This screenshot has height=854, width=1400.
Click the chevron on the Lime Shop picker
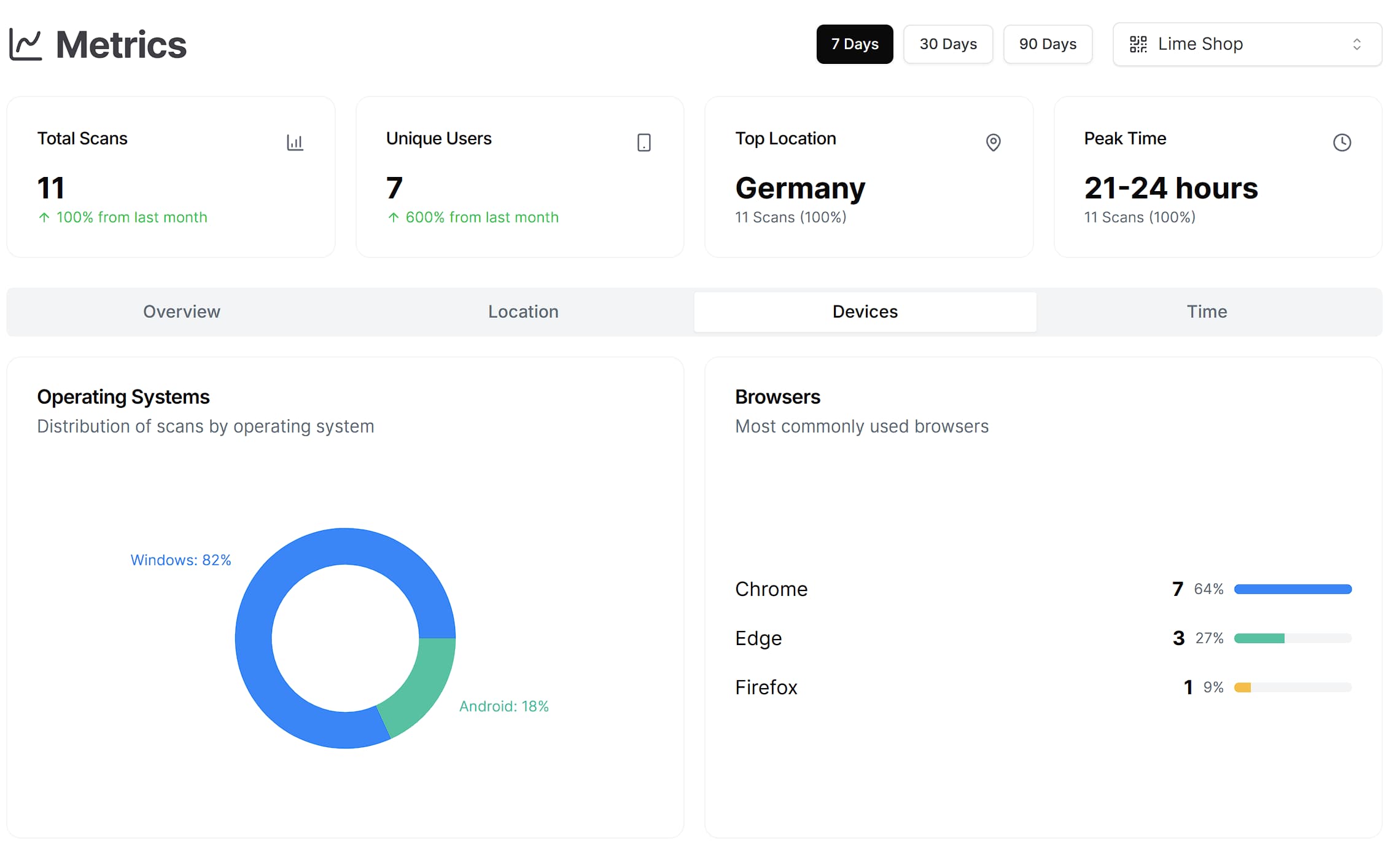click(1358, 44)
